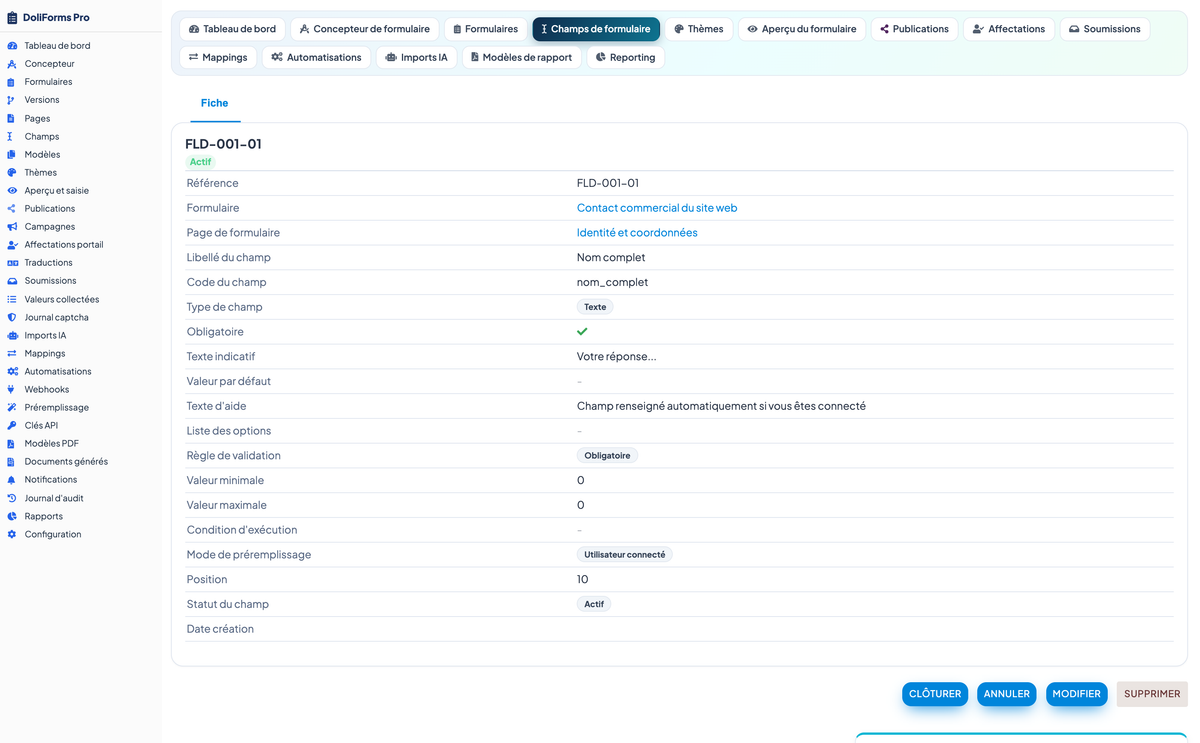The height and width of the screenshot is (743, 1200).
Task: Open Tableau de bord sidebar icon
Action: pos(12,46)
